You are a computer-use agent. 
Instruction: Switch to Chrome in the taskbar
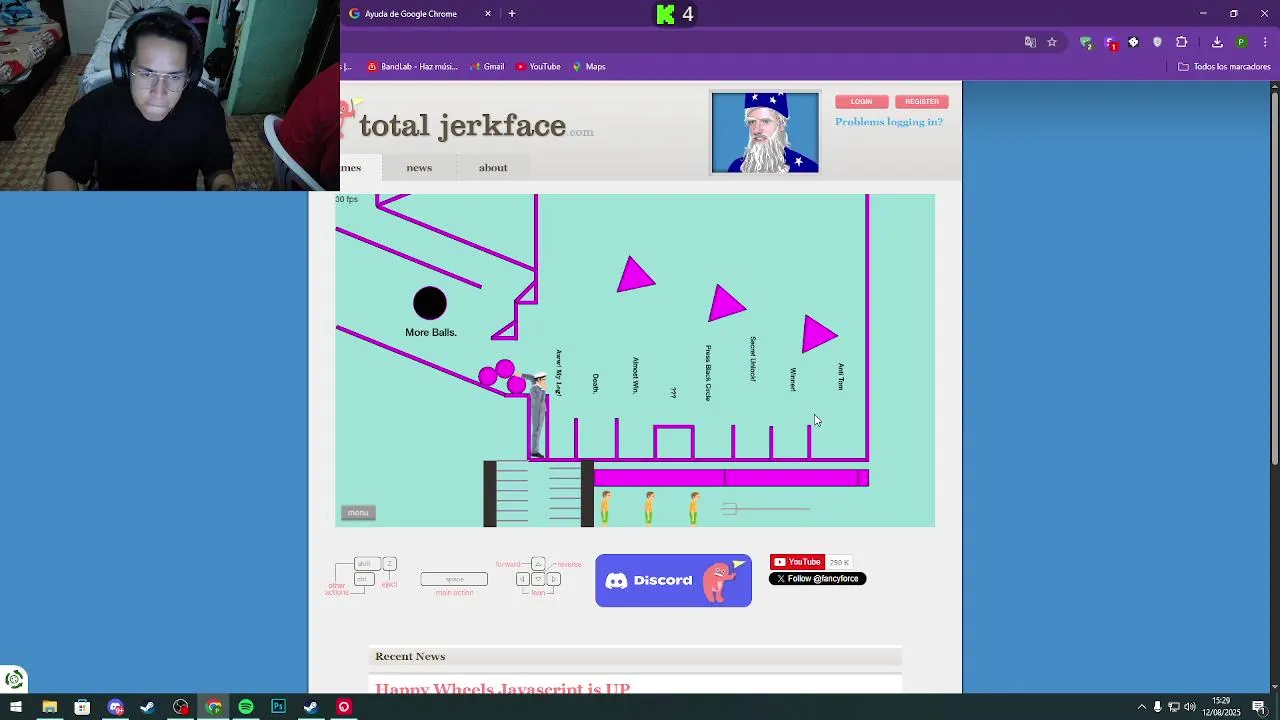(213, 707)
